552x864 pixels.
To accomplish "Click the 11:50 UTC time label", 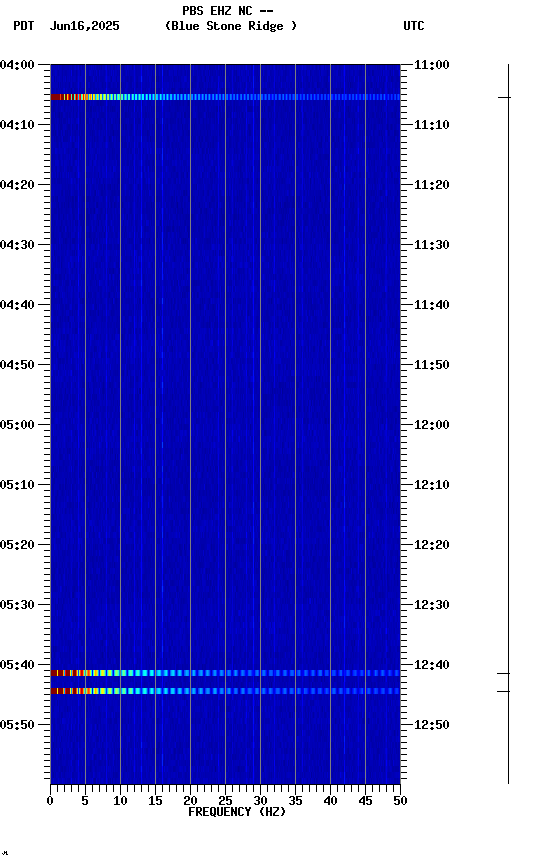I will 432,365.
